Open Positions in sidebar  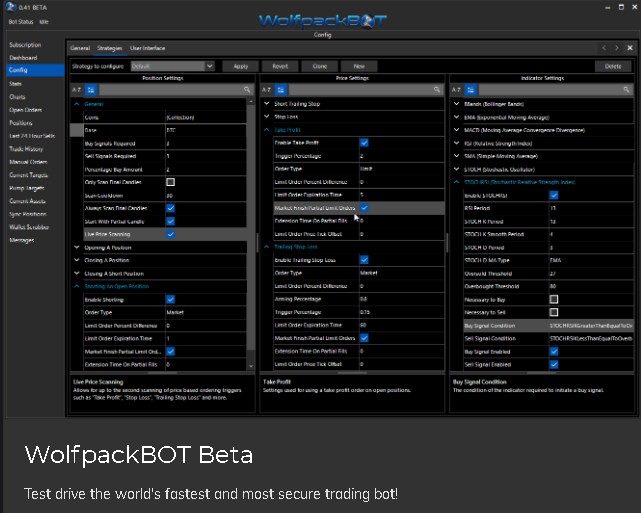[21, 123]
